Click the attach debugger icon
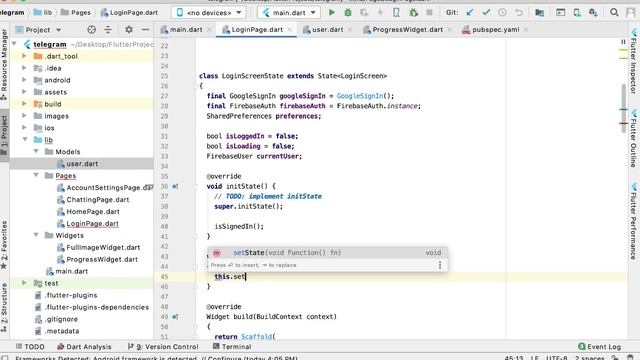 [413, 13]
